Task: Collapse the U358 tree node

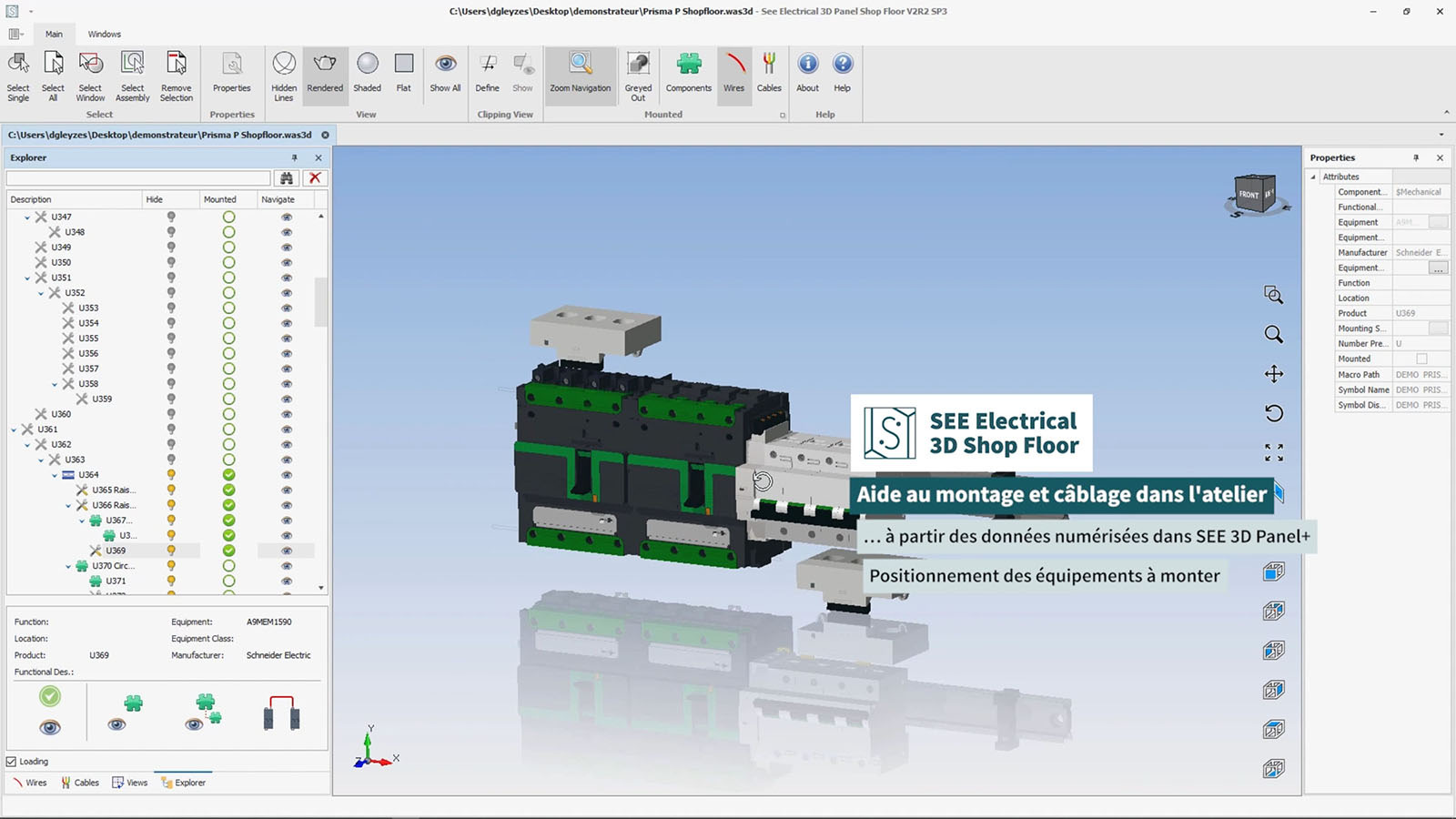Action: tap(55, 384)
